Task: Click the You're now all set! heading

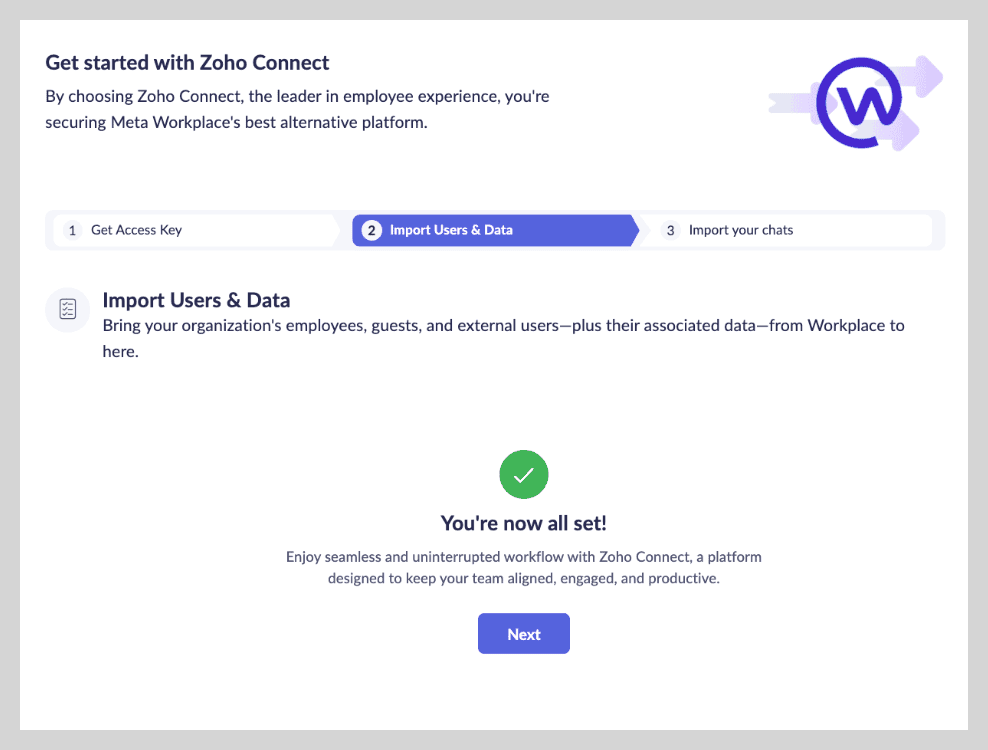Action: pyautogui.click(x=523, y=523)
